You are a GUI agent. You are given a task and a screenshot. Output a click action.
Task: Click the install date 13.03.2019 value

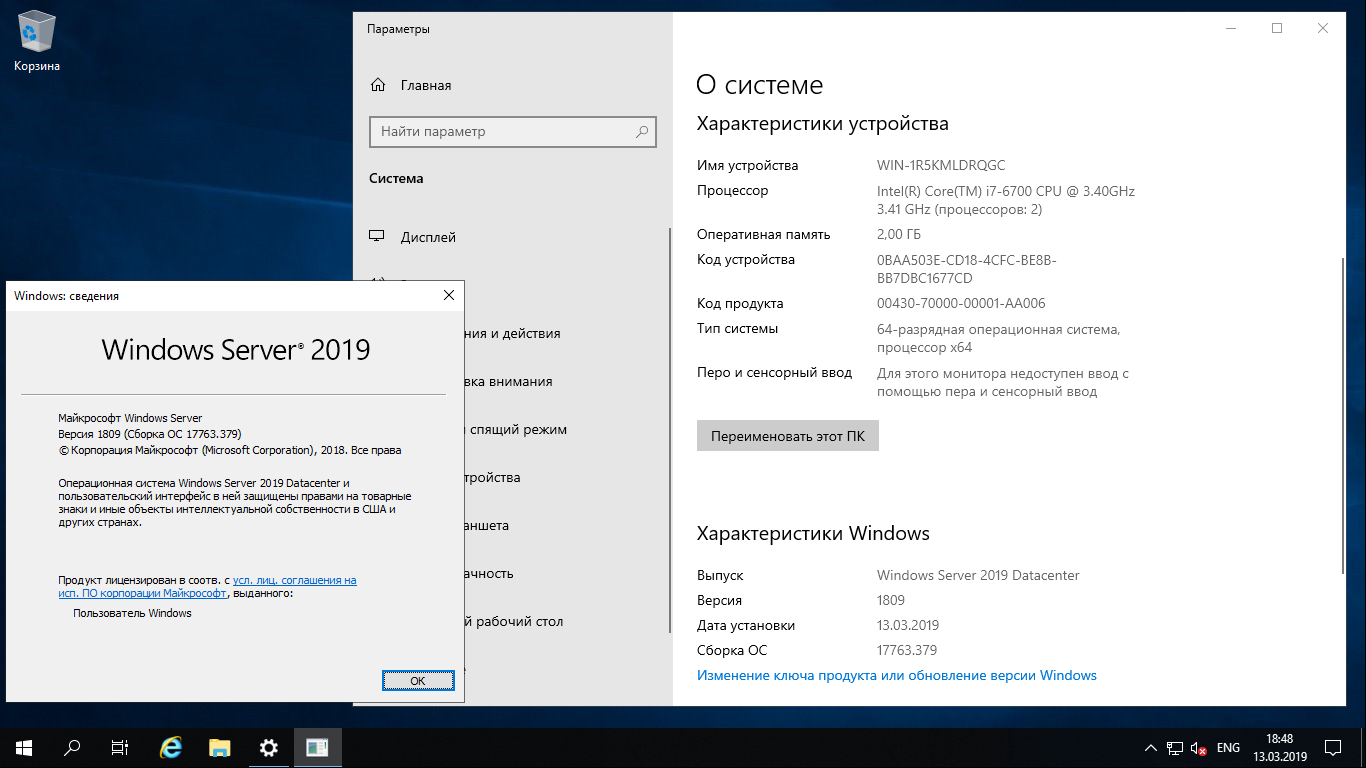click(x=908, y=625)
